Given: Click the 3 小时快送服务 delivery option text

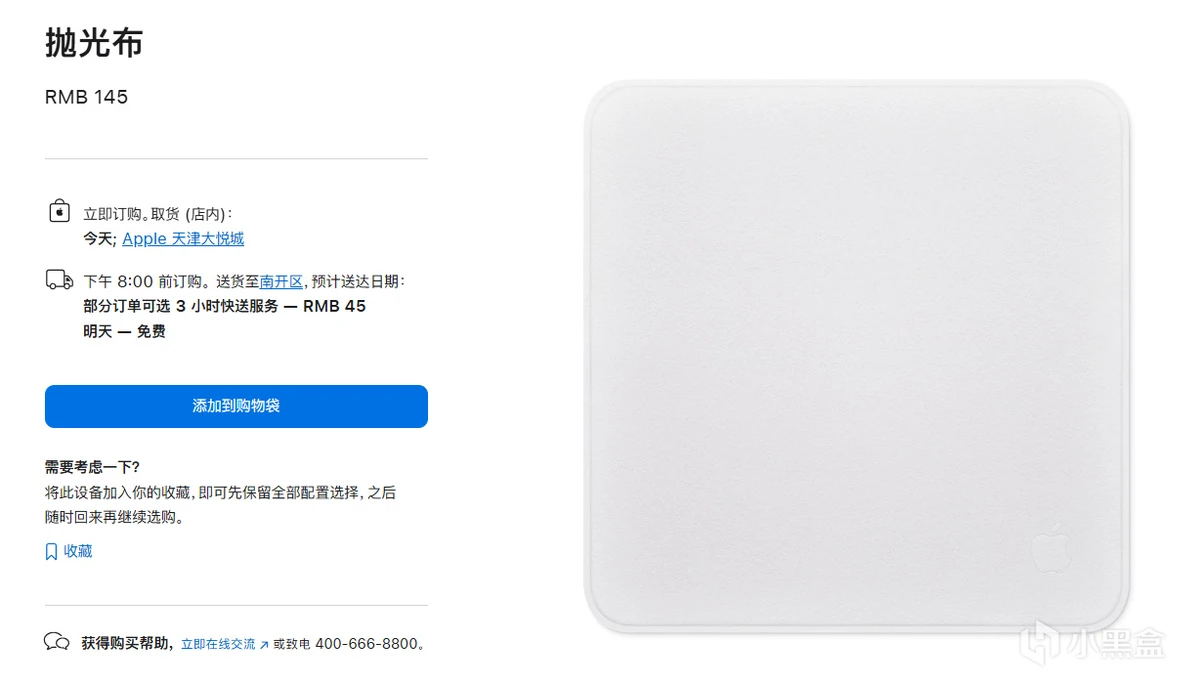Looking at the screenshot, I should point(227,306).
